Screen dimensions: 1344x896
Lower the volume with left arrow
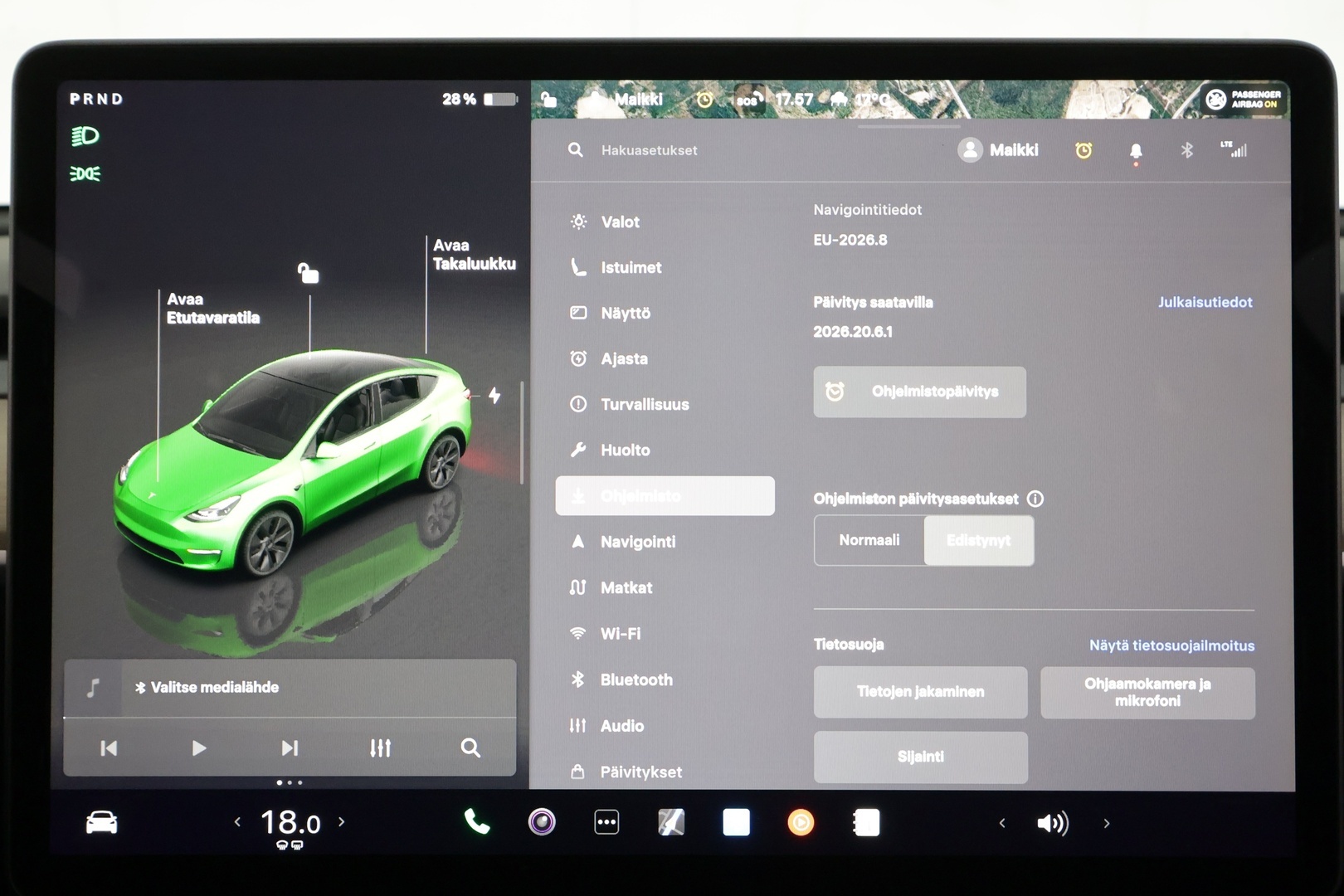pos(1002,823)
